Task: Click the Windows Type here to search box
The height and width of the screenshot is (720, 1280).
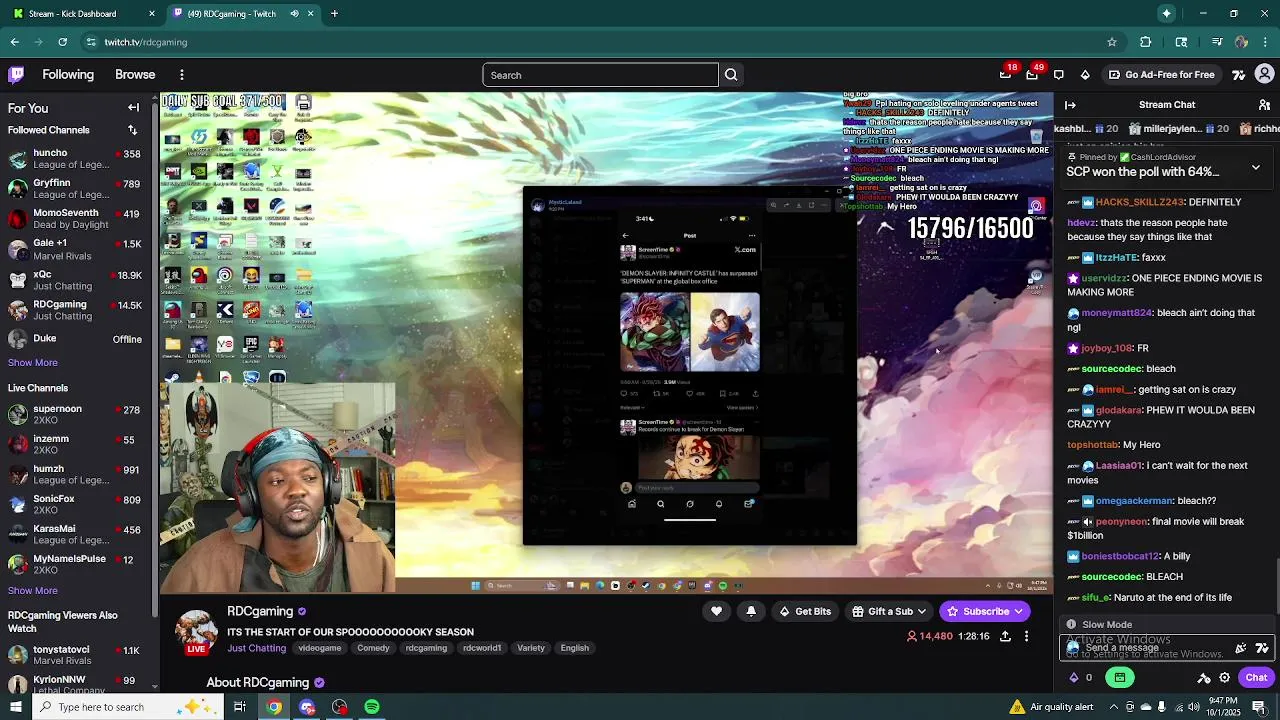Action: click(x=127, y=707)
